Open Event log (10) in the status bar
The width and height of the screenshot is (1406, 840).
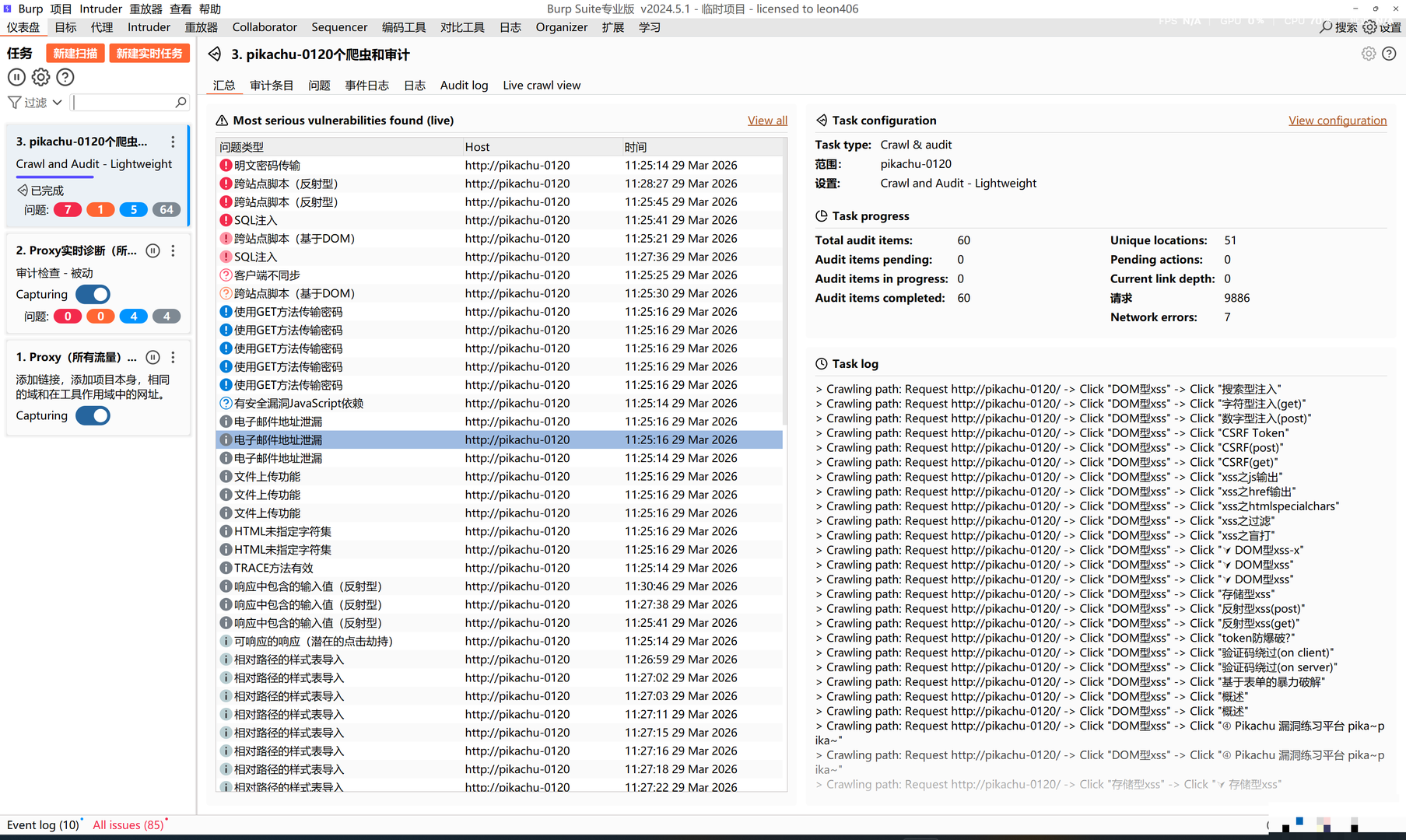[x=43, y=824]
